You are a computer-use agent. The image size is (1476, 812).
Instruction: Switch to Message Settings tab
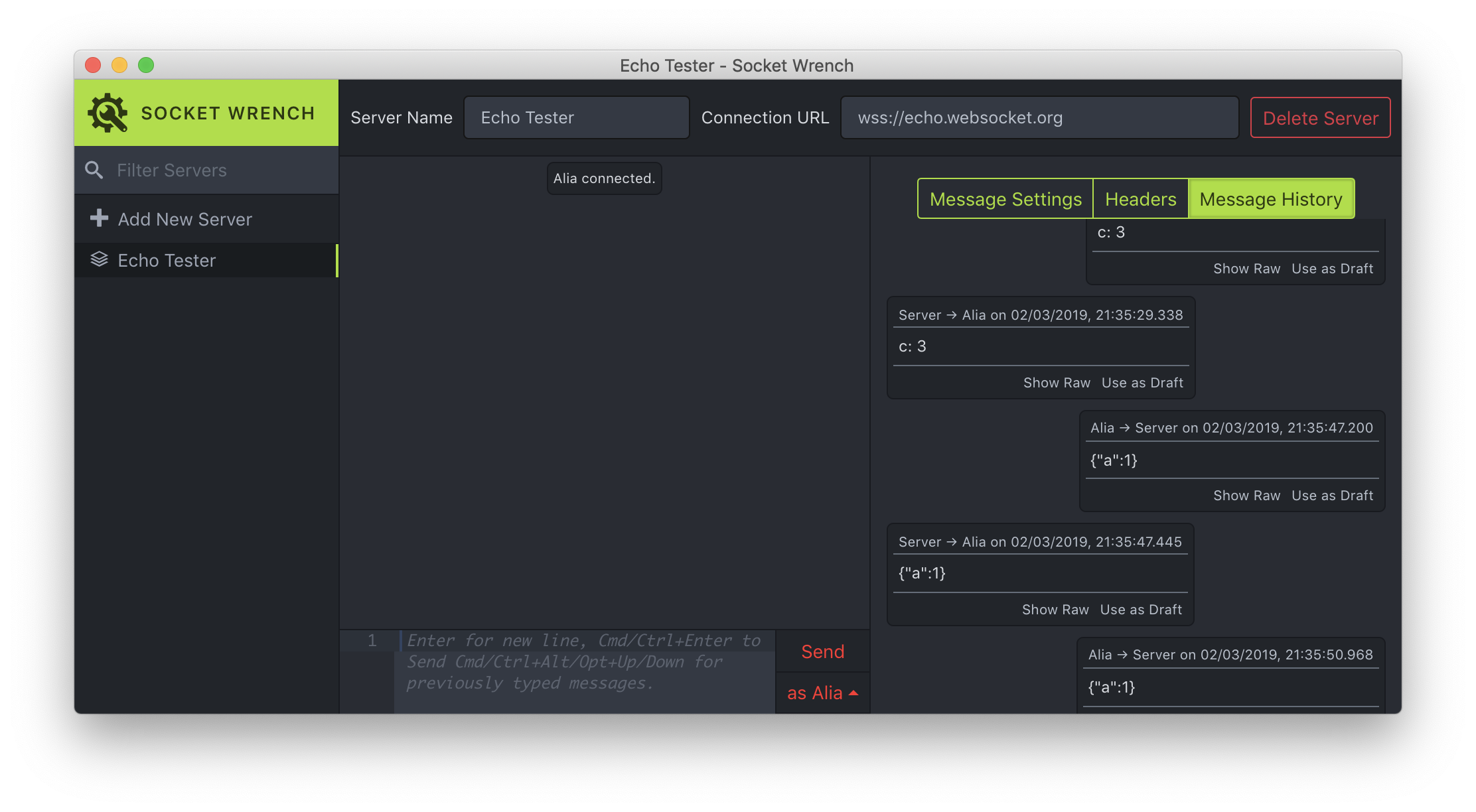[x=1005, y=198]
